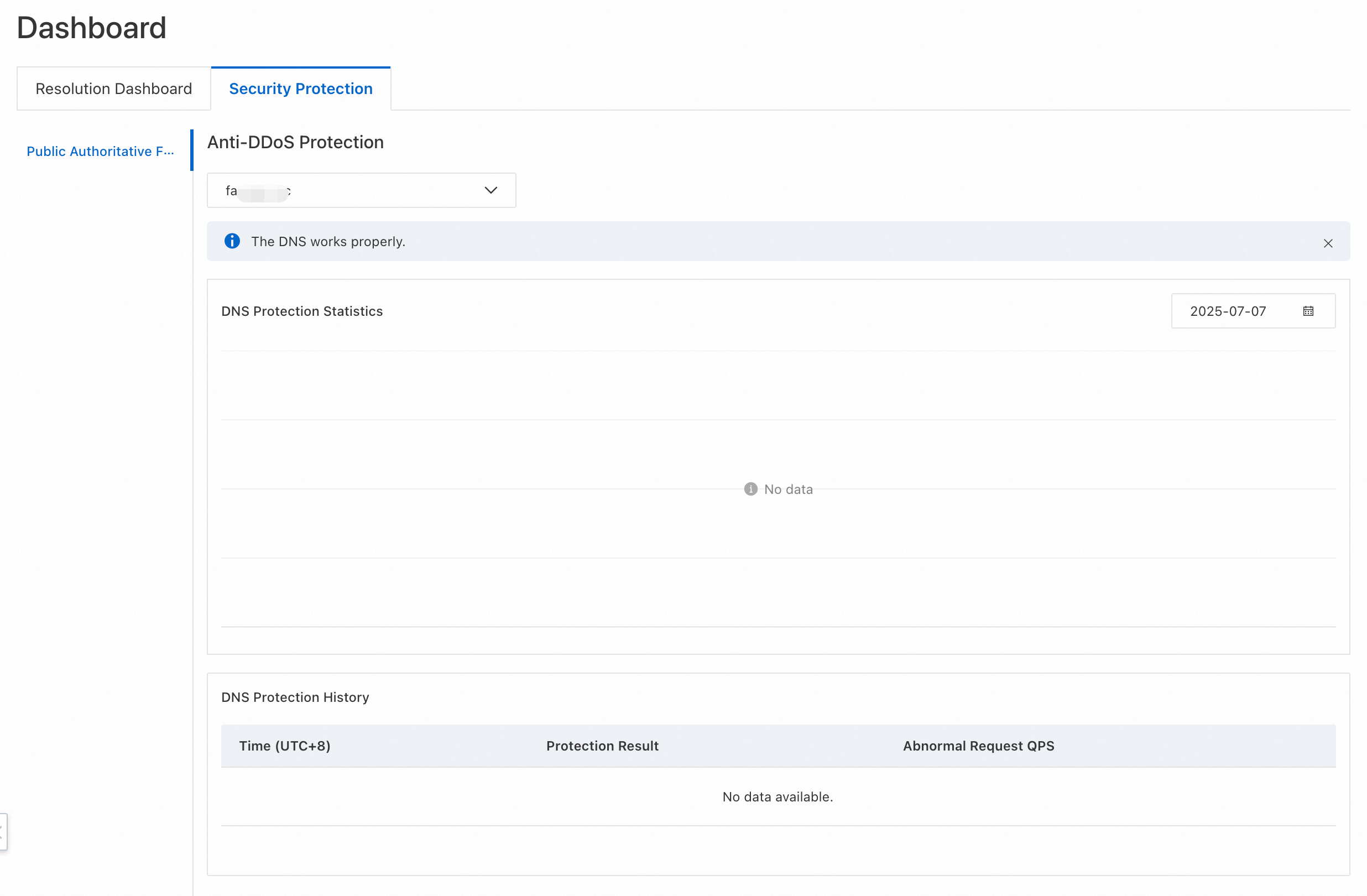Click the blue info icon in banner
Image resolution: width=1367 pixels, height=896 pixels.
pyautogui.click(x=232, y=241)
